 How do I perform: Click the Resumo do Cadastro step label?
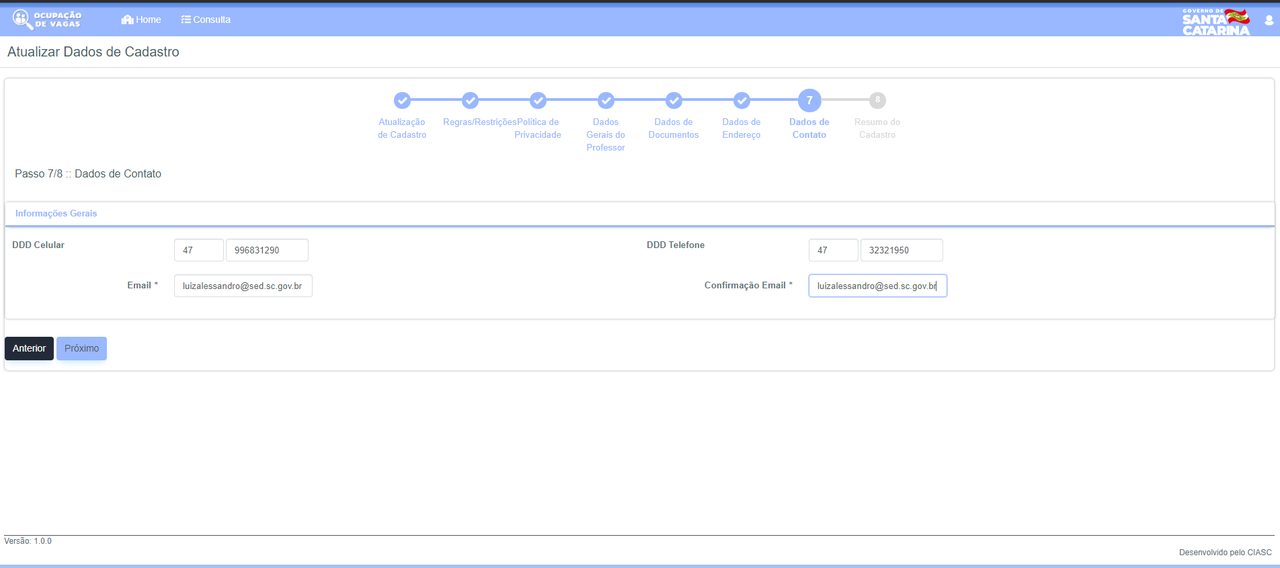pos(877,128)
